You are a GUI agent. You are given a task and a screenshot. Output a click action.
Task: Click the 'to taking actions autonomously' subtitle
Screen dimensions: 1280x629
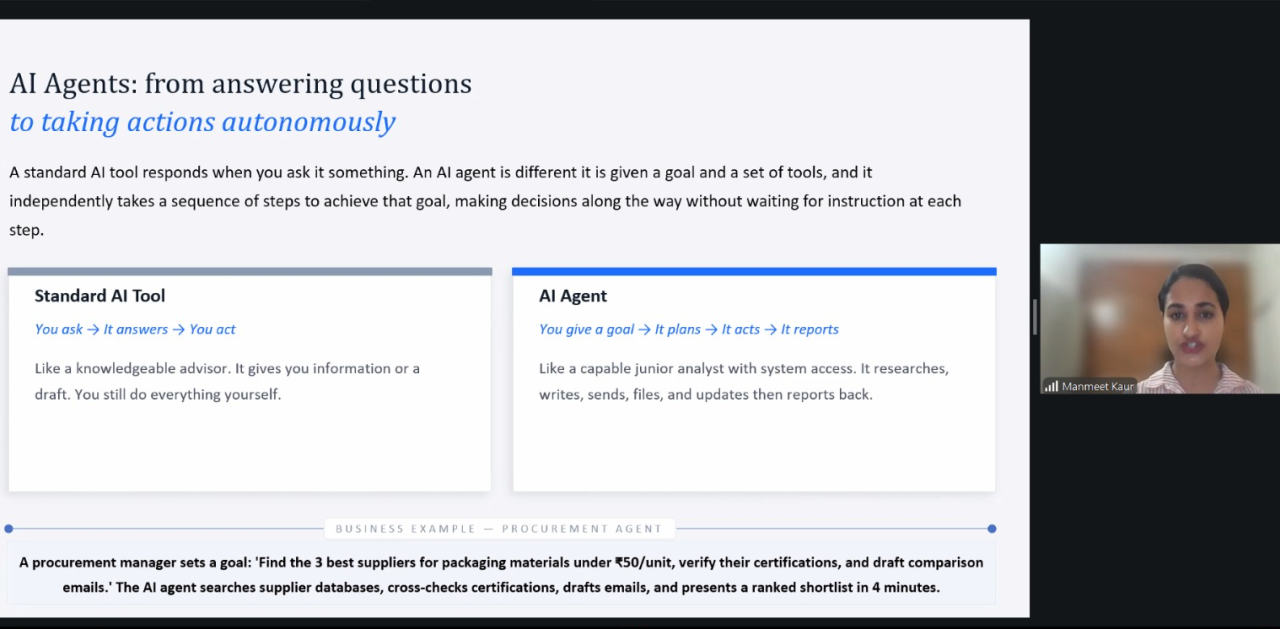(202, 122)
